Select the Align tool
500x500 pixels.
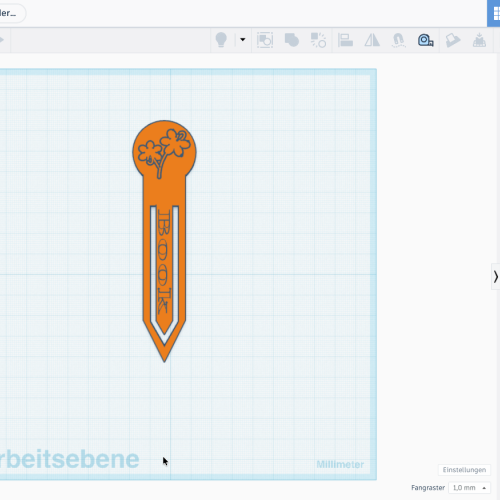345,40
